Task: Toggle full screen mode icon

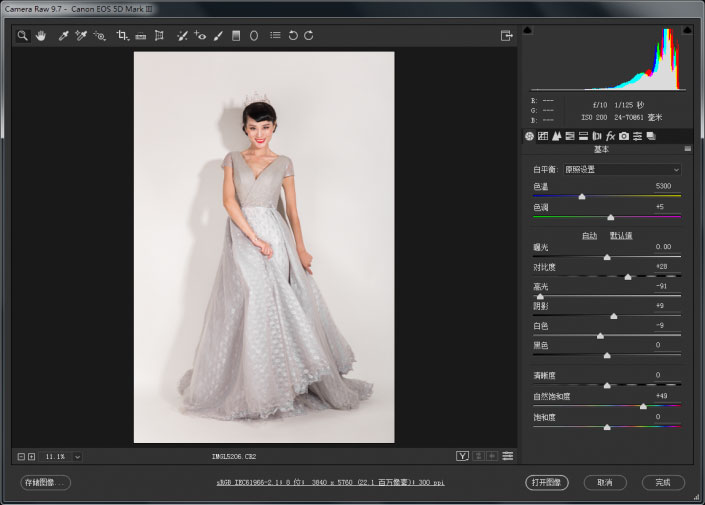Action: (x=506, y=36)
